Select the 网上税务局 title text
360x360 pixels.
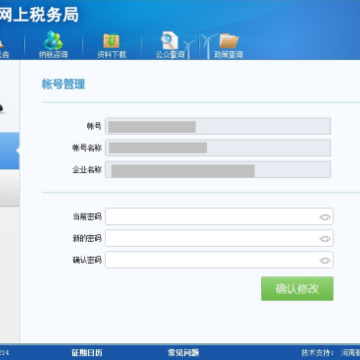(x=39, y=15)
